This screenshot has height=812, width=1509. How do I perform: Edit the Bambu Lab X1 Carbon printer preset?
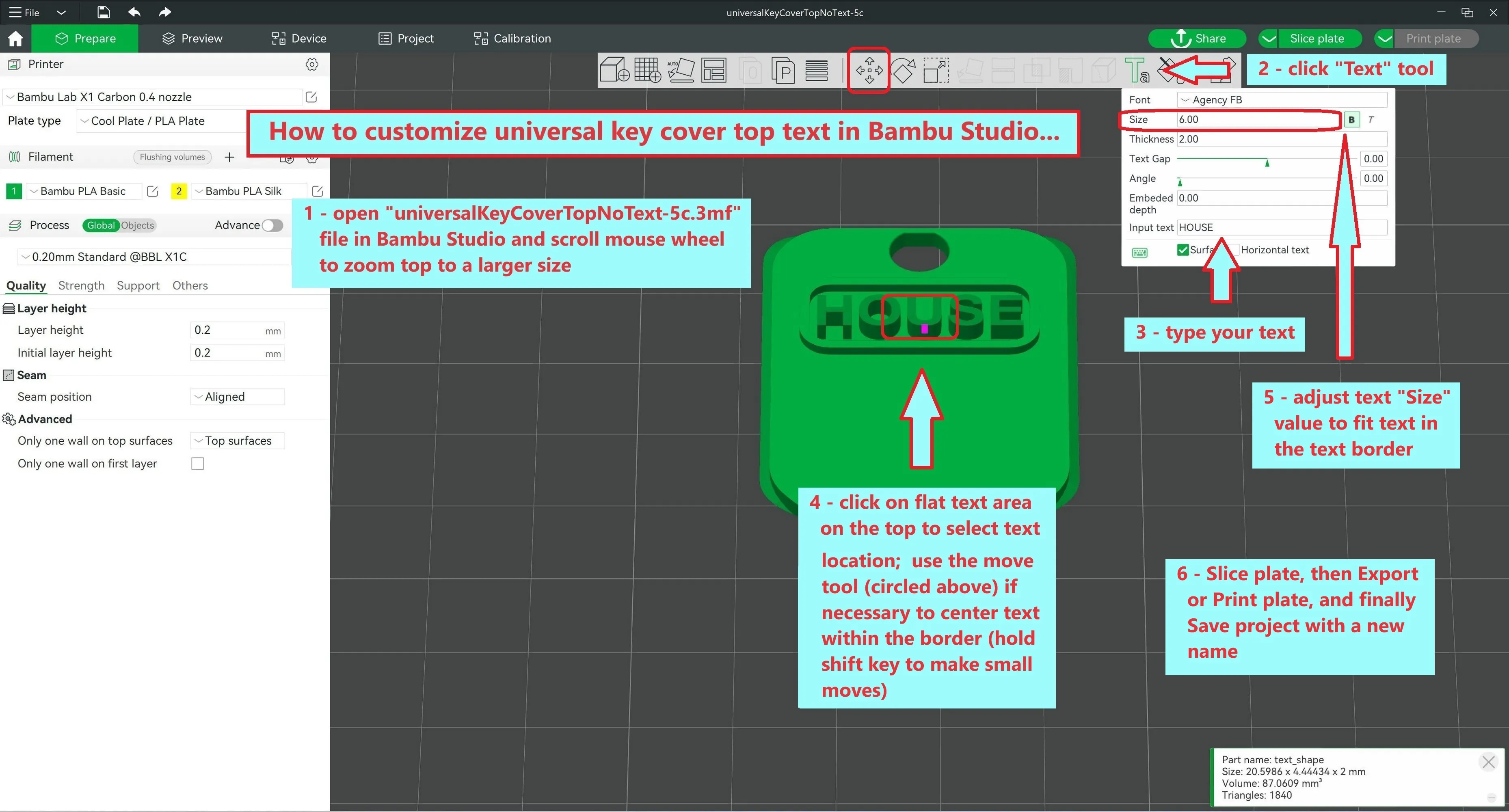pyautogui.click(x=311, y=97)
